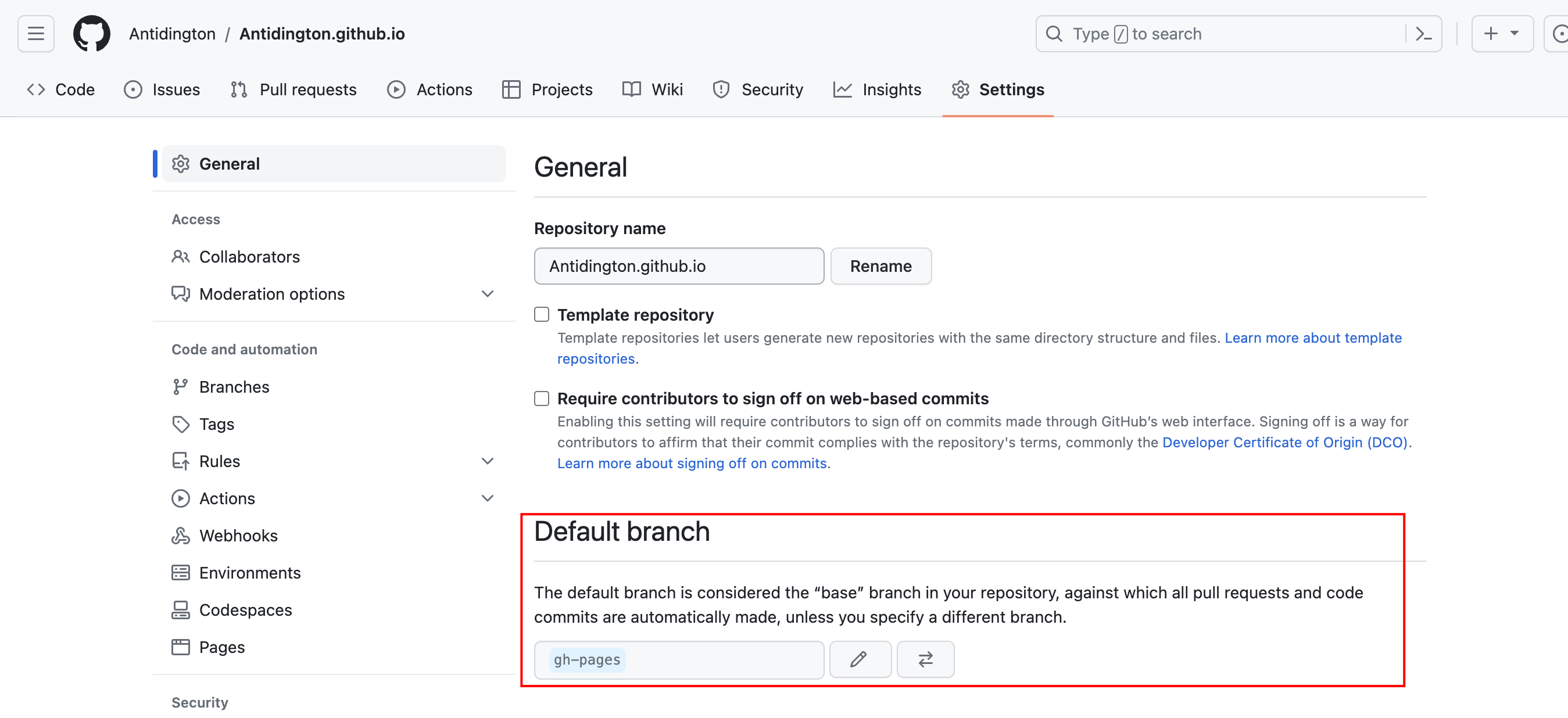The width and height of the screenshot is (1568, 718).
Task: Click the Collaborators people icon
Action: tap(180, 257)
